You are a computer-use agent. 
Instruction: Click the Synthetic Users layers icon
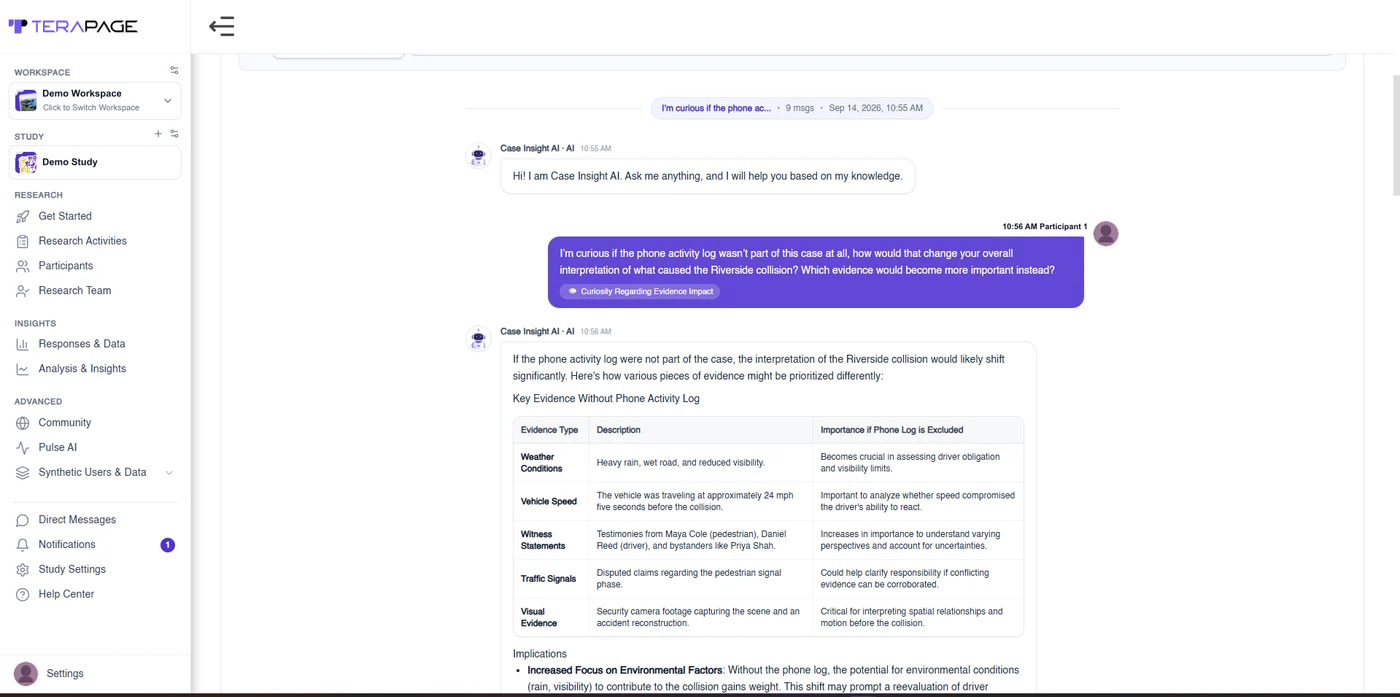click(23, 473)
